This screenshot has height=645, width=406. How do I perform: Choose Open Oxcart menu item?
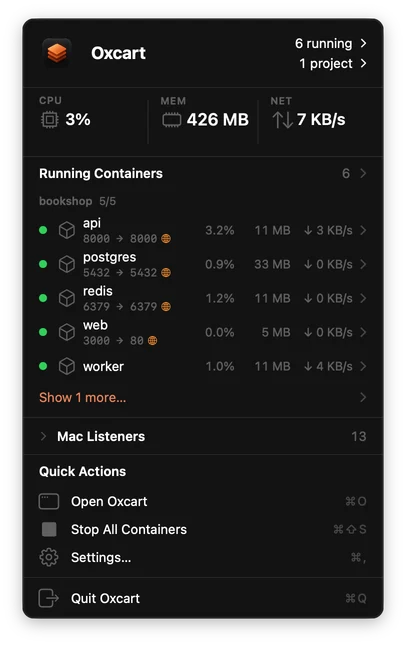point(203,502)
